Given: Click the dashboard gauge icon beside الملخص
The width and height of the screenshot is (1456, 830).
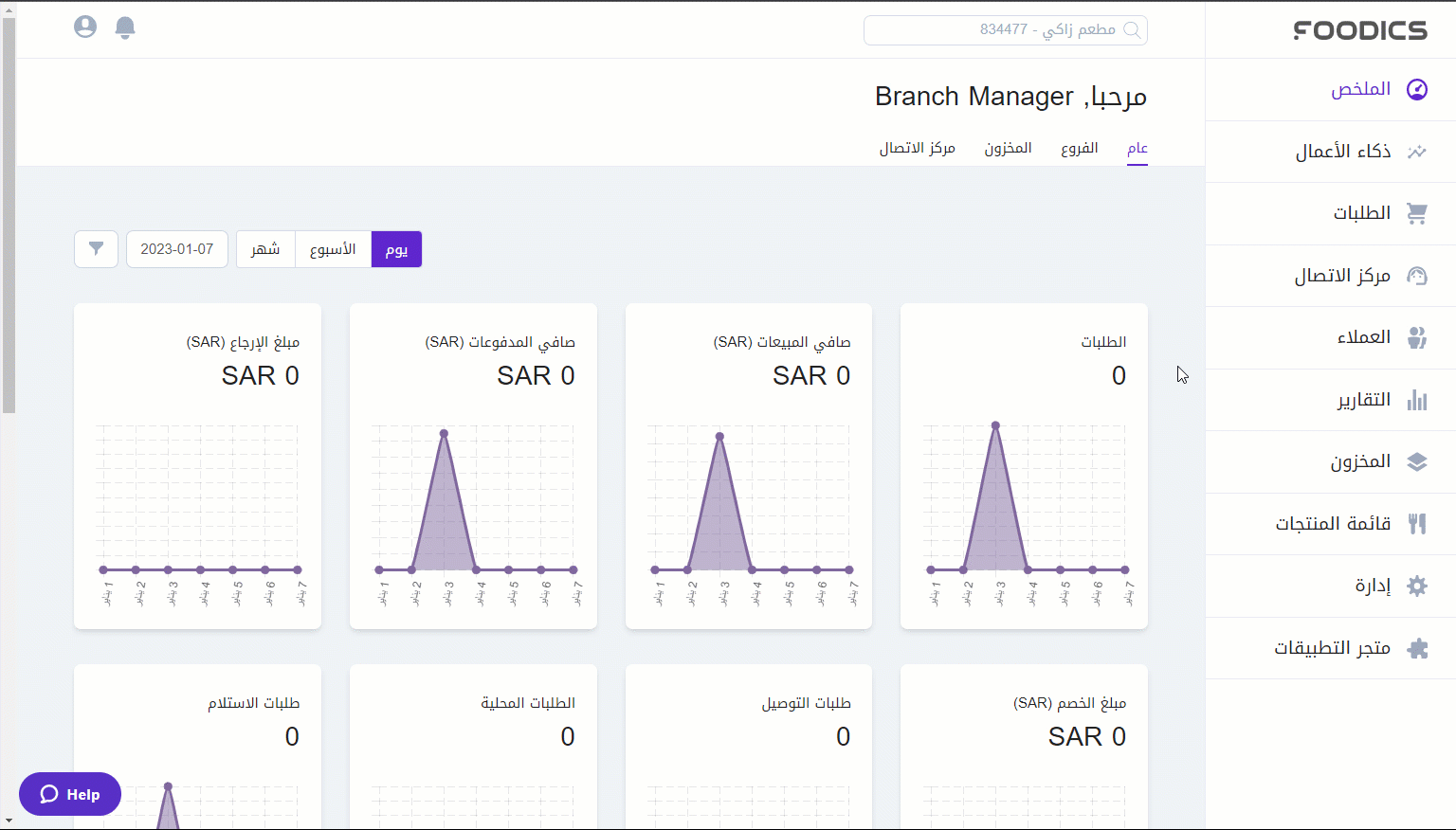Looking at the screenshot, I should pos(1416,89).
